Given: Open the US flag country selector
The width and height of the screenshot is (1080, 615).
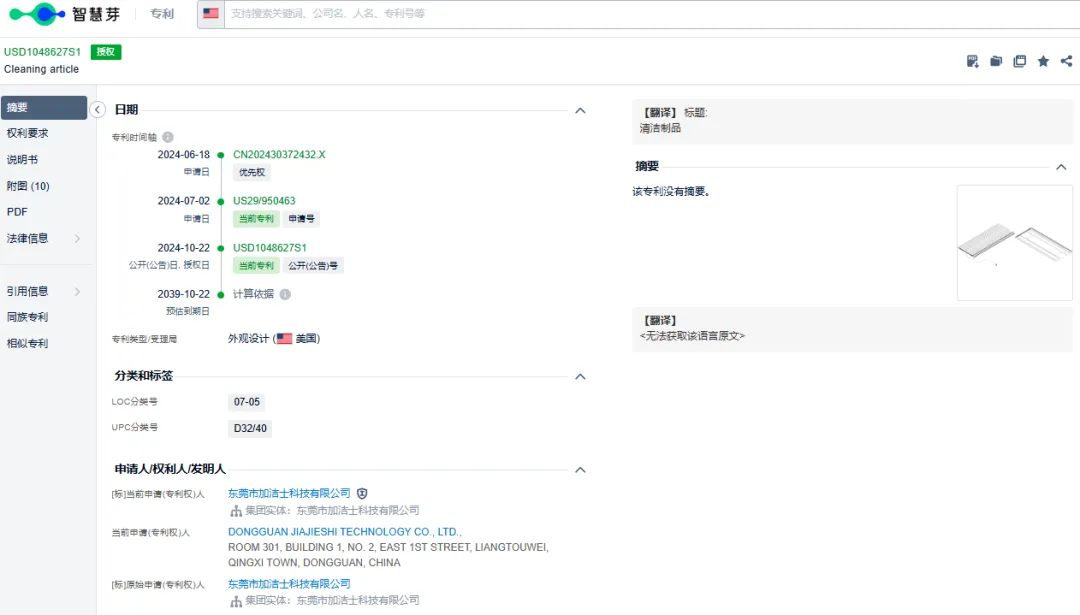Looking at the screenshot, I should (x=211, y=14).
